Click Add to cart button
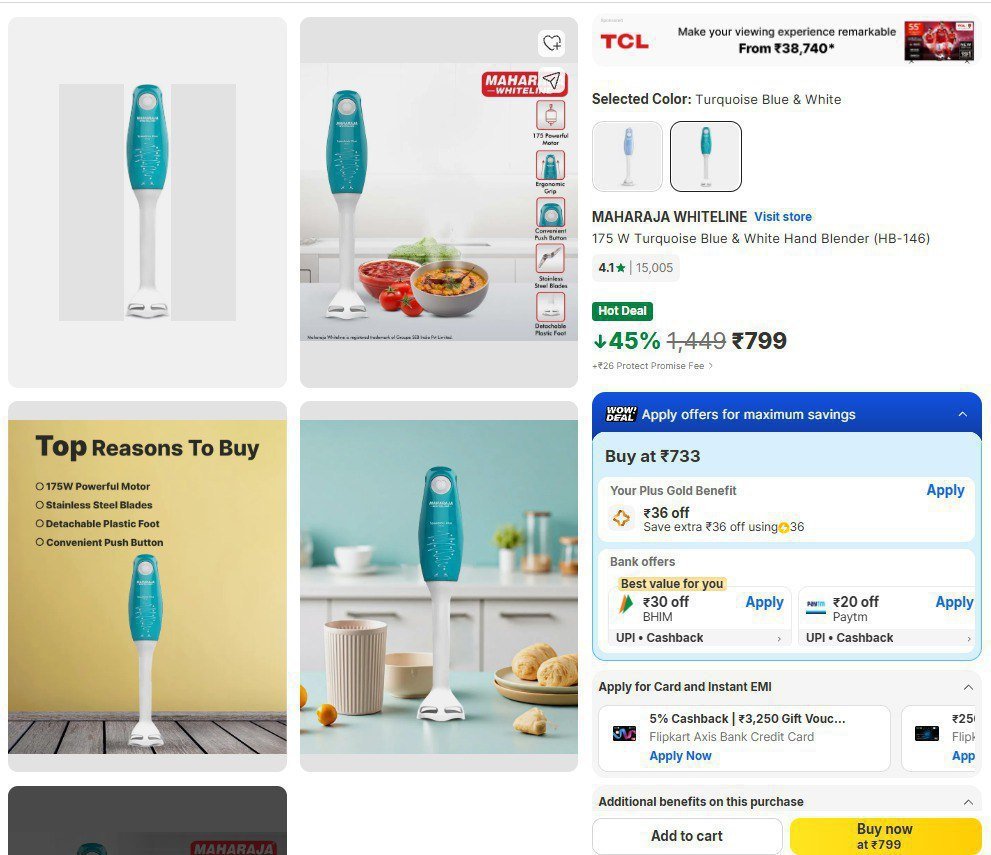 click(x=687, y=835)
